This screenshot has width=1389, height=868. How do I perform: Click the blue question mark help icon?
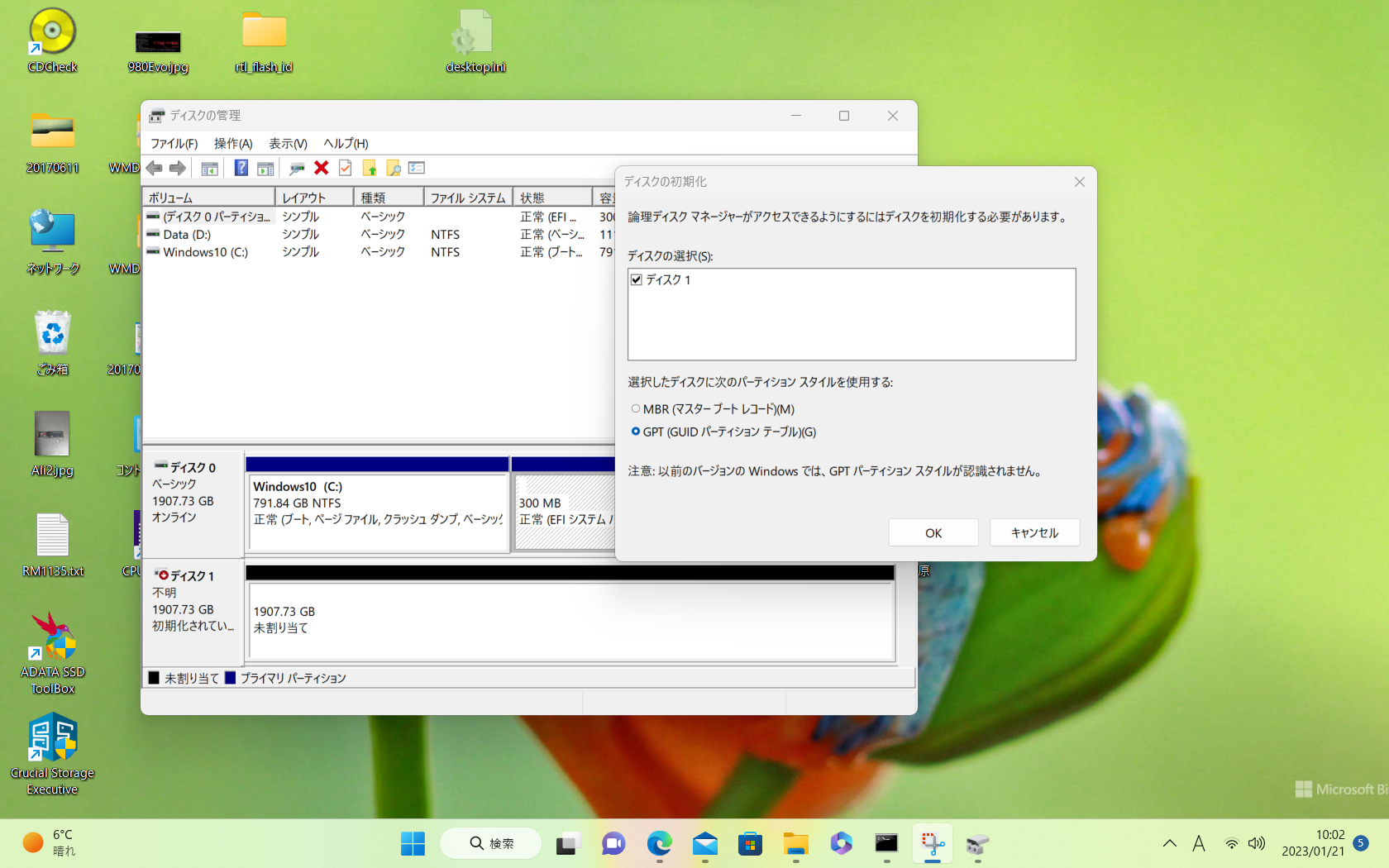point(241,168)
